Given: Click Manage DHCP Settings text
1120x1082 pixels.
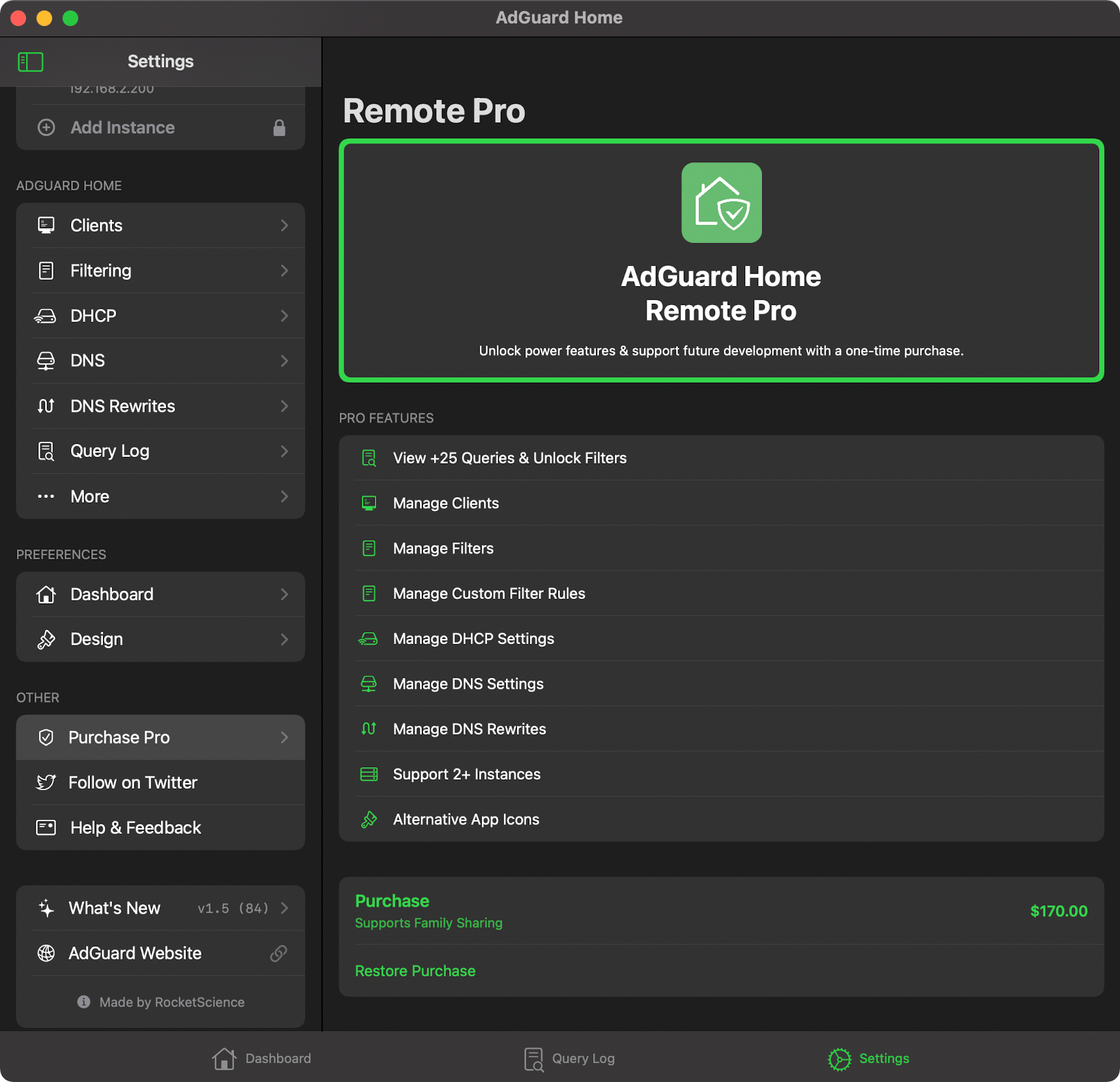Looking at the screenshot, I should [x=473, y=639].
